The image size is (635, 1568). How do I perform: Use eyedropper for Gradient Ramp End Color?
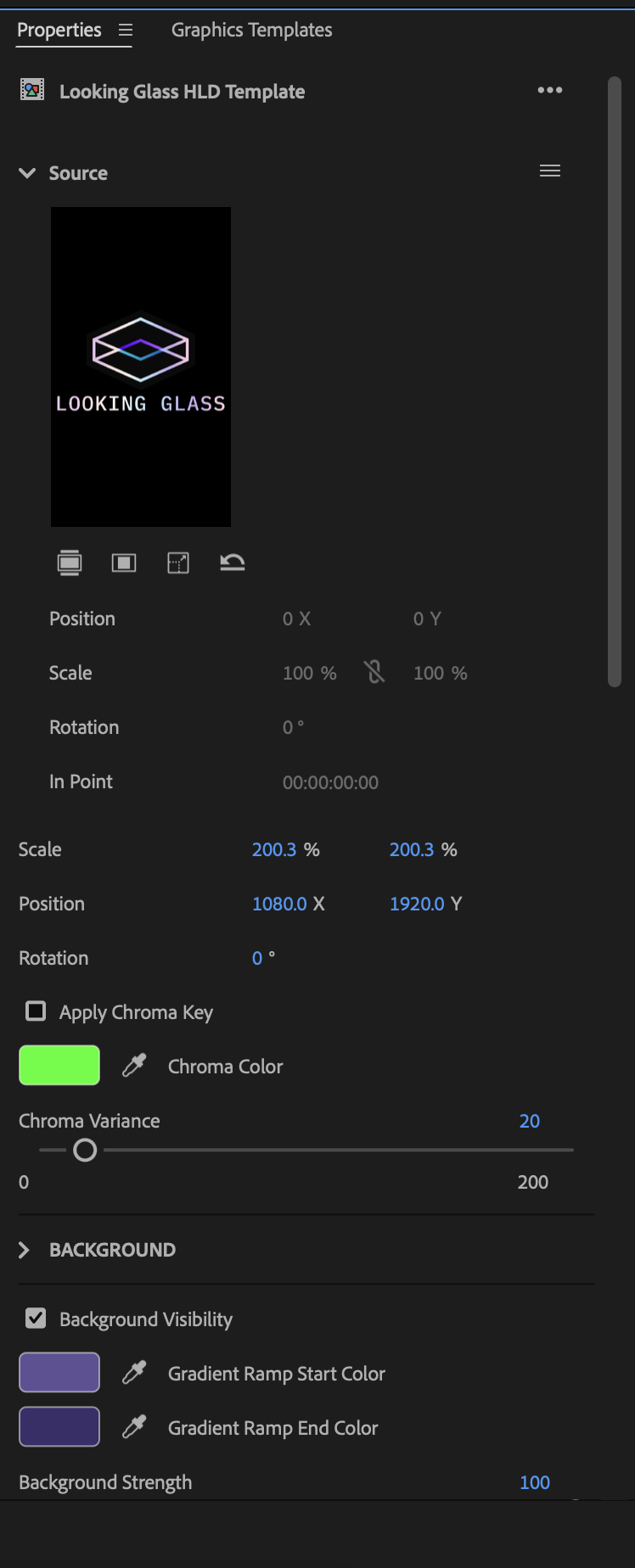click(134, 1427)
